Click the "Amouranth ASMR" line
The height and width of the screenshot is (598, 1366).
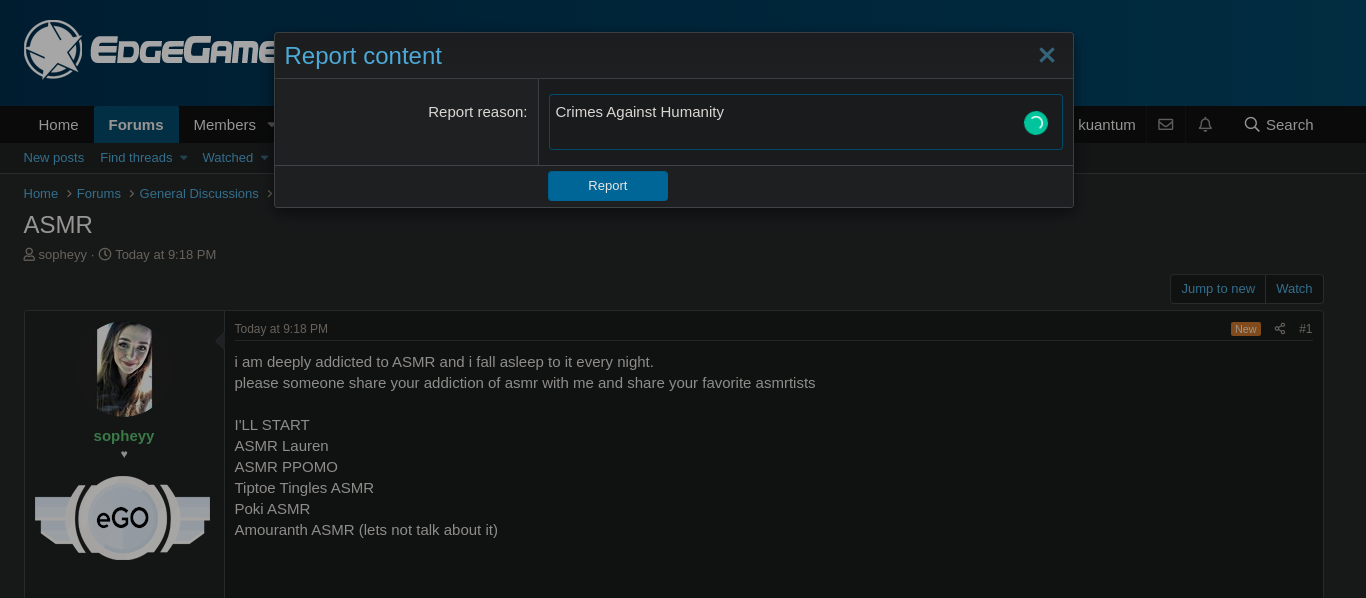pyautogui.click(x=366, y=530)
